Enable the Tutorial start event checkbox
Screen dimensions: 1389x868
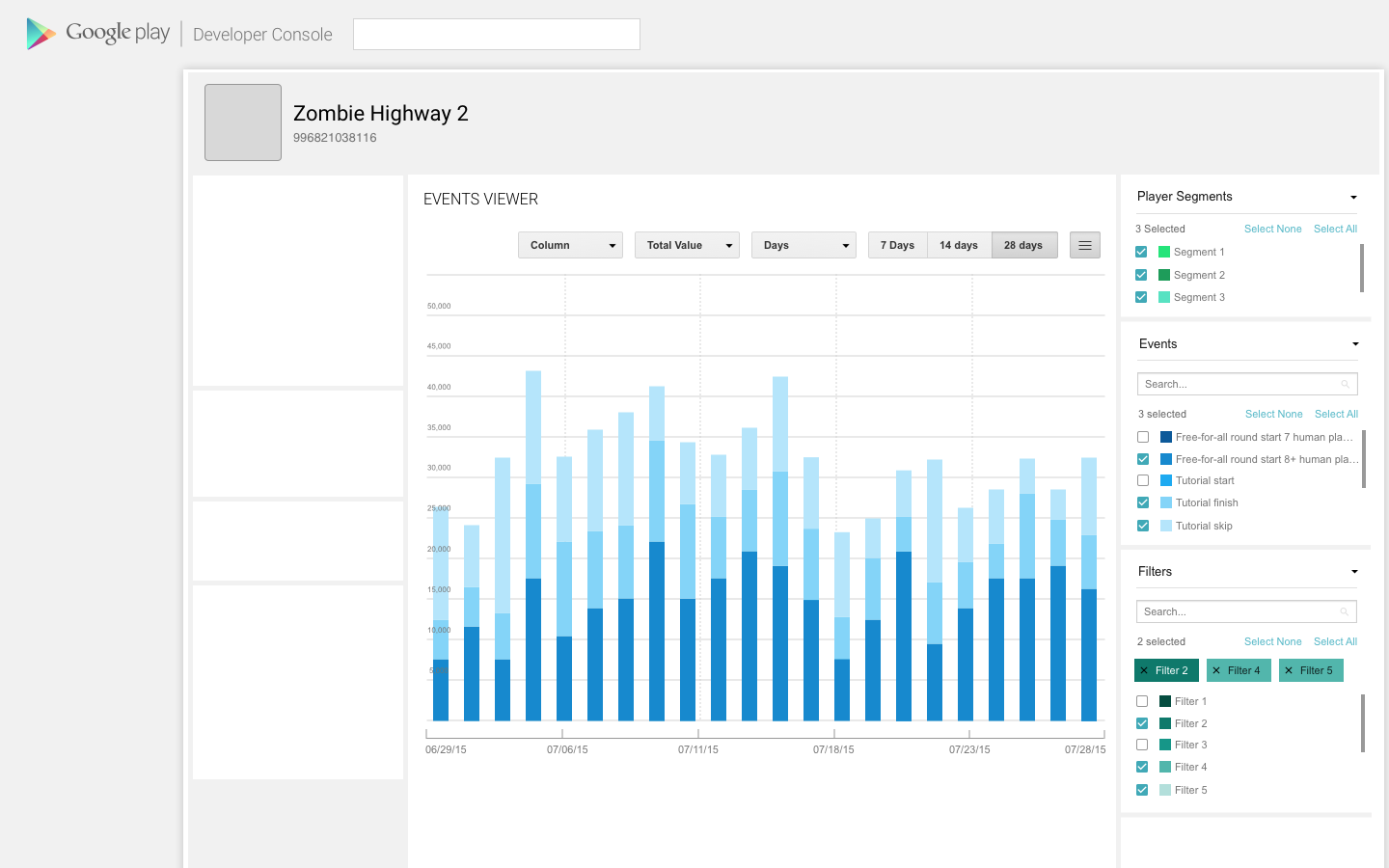tap(1143, 481)
